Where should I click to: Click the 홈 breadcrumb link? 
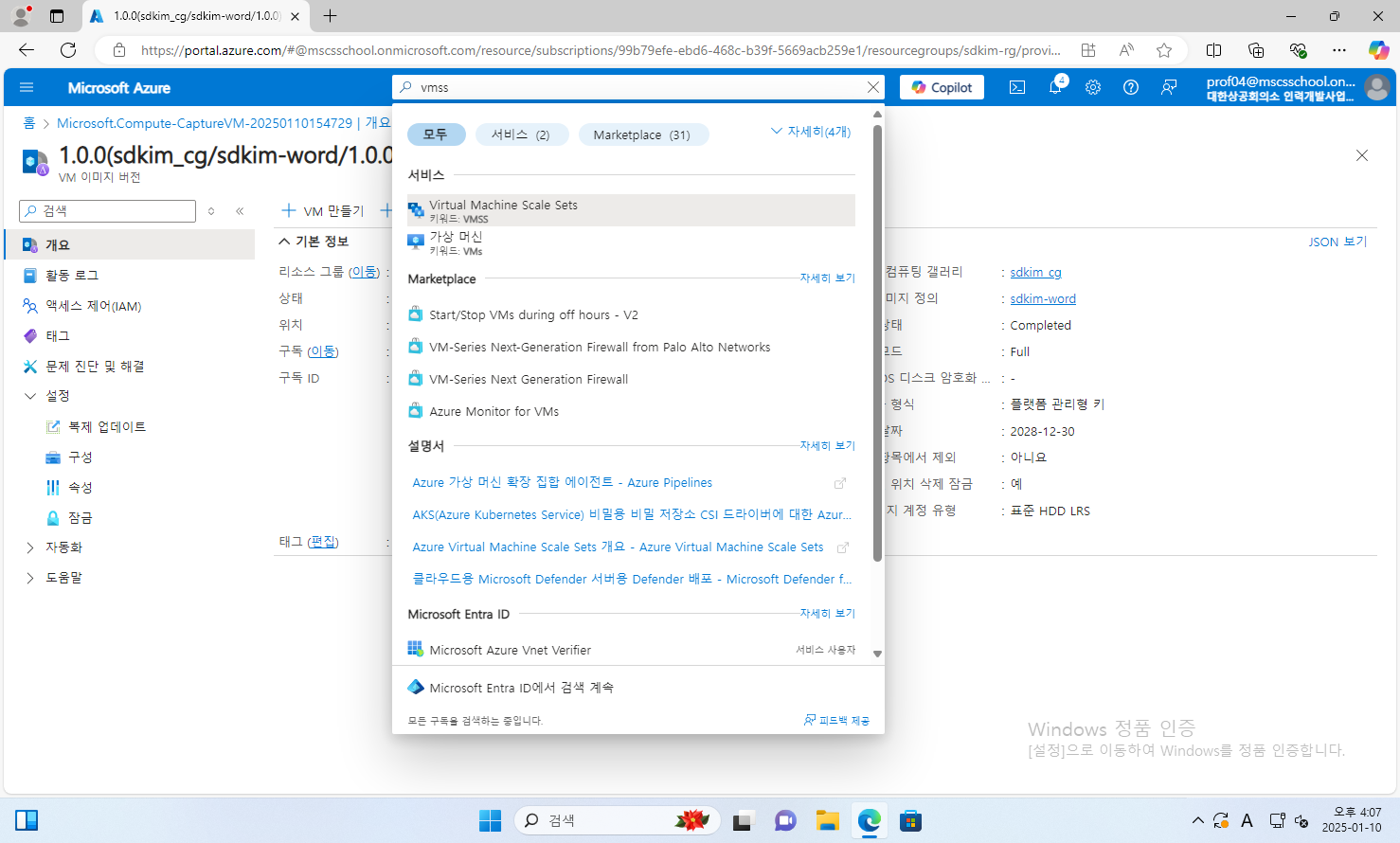click(x=29, y=123)
